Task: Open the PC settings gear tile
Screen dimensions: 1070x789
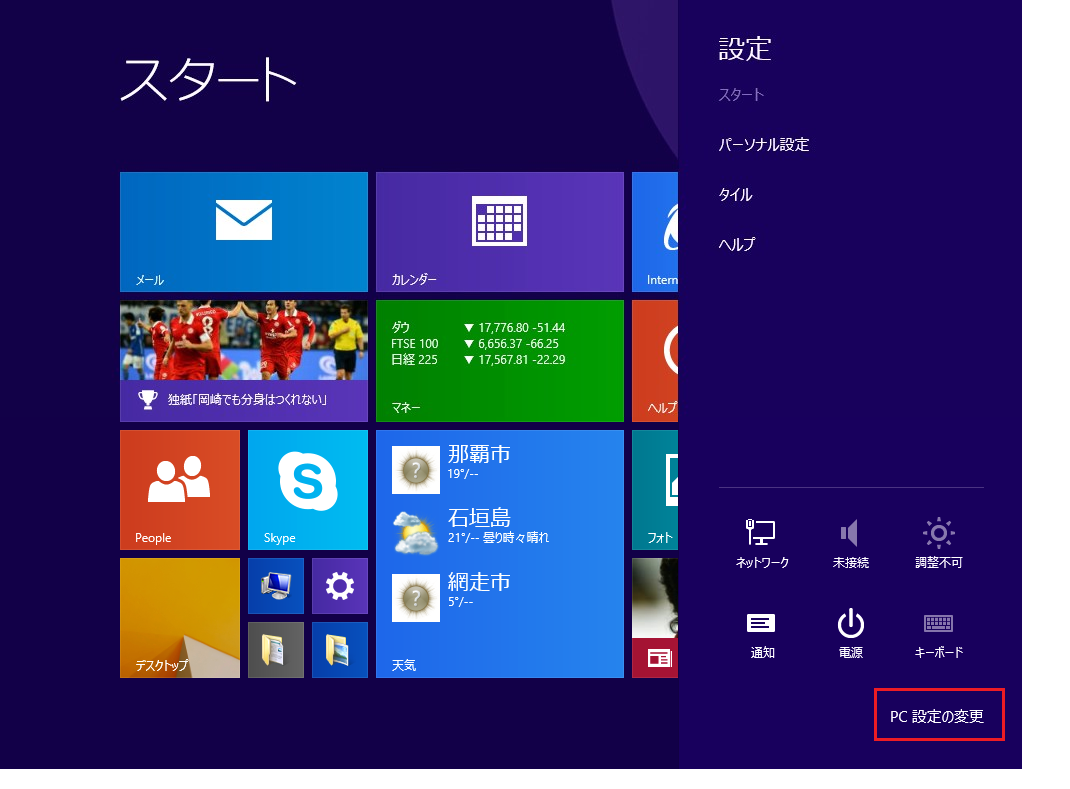Action: [340, 586]
